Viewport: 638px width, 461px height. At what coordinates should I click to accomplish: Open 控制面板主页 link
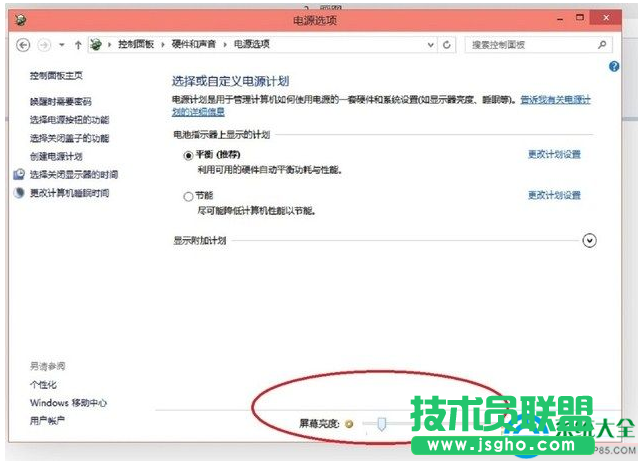coord(56,76)
